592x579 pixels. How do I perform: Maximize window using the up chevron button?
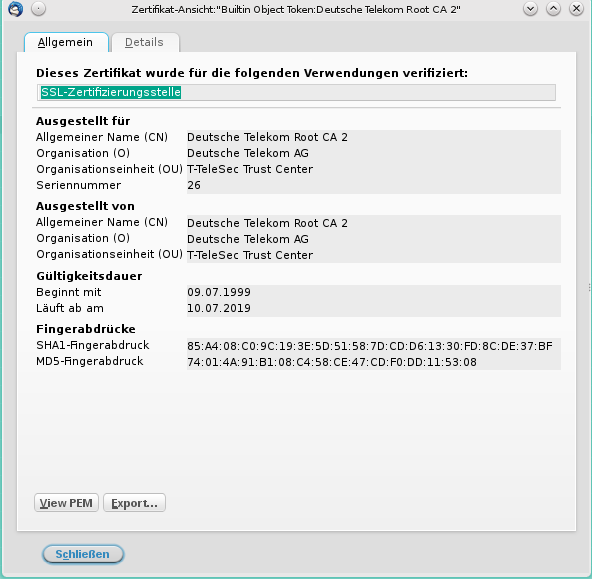pyautogui.click(x=553, y=9)
